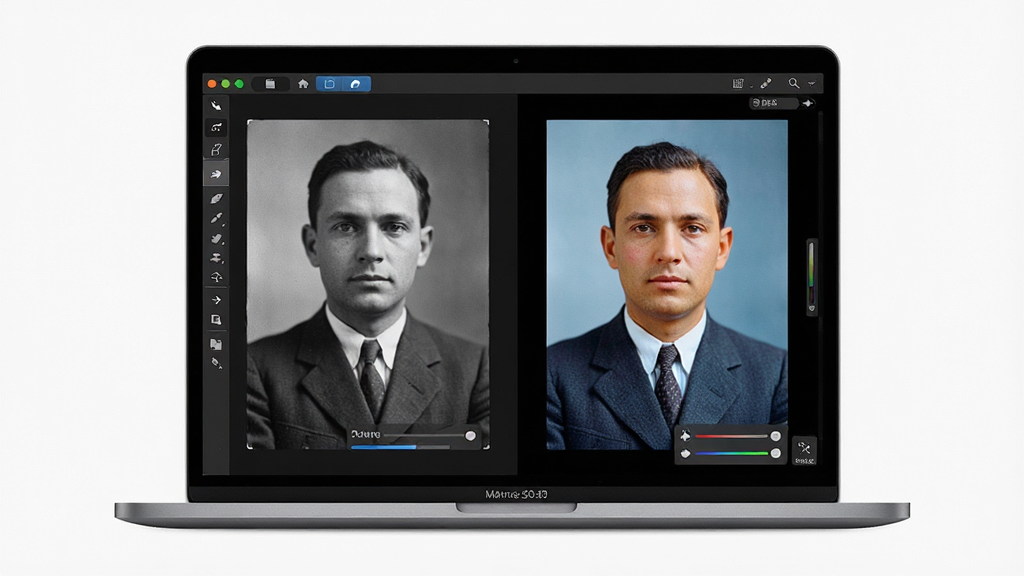Expand the dropdown arrow at far top right

click(812, 84)
